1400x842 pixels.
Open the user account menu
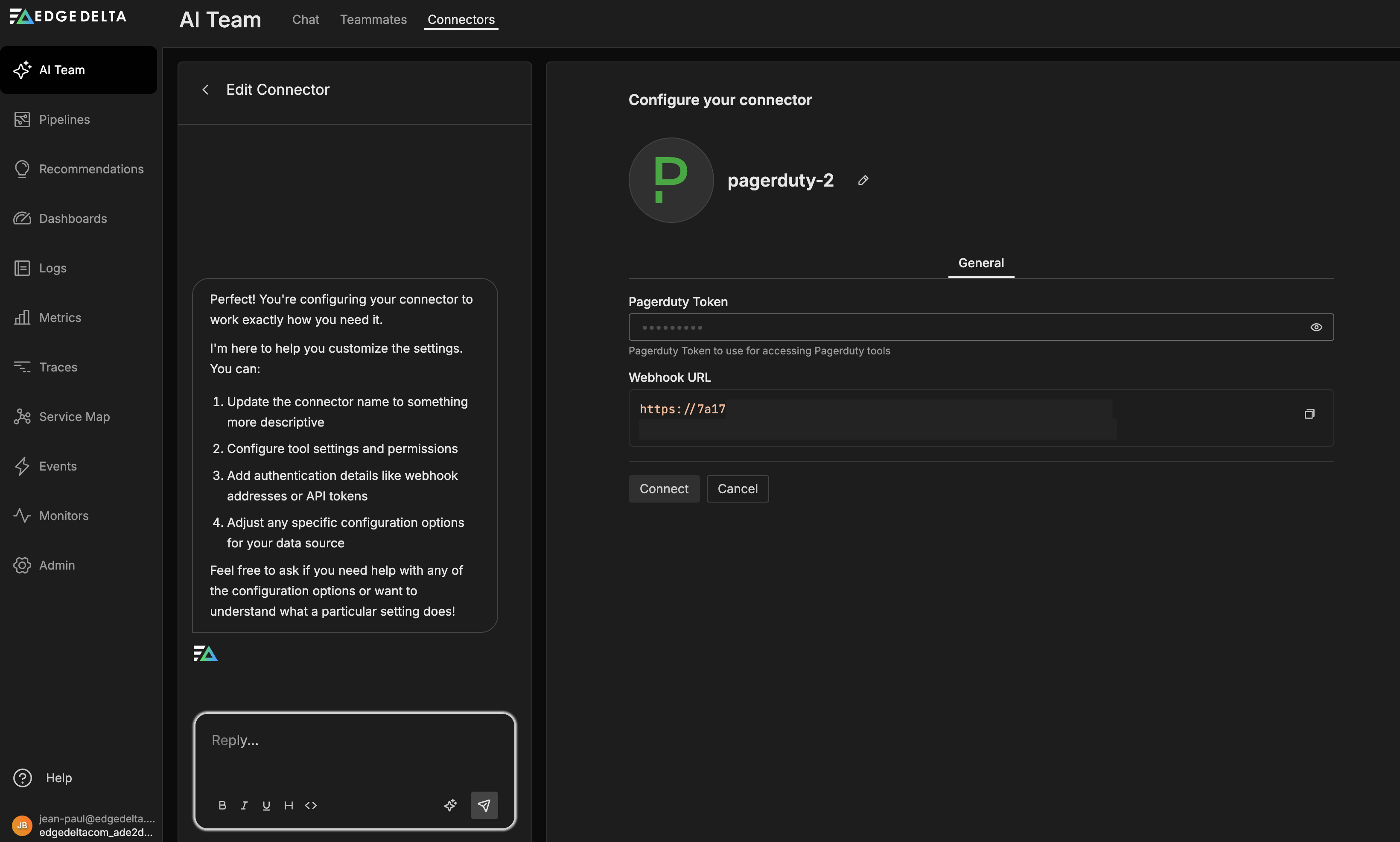(82, 825)
